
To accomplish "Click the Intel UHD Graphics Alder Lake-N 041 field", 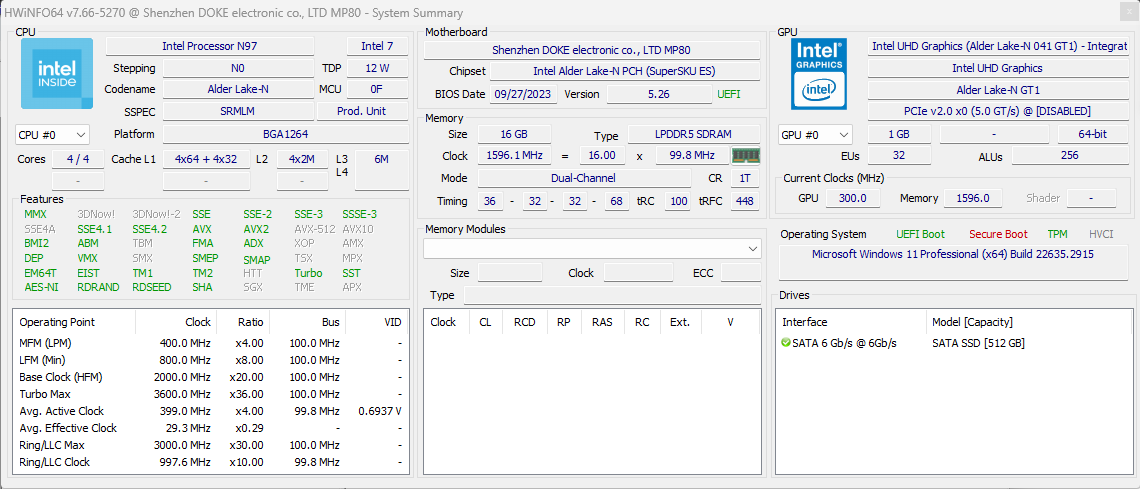I will tap(998, 47).
